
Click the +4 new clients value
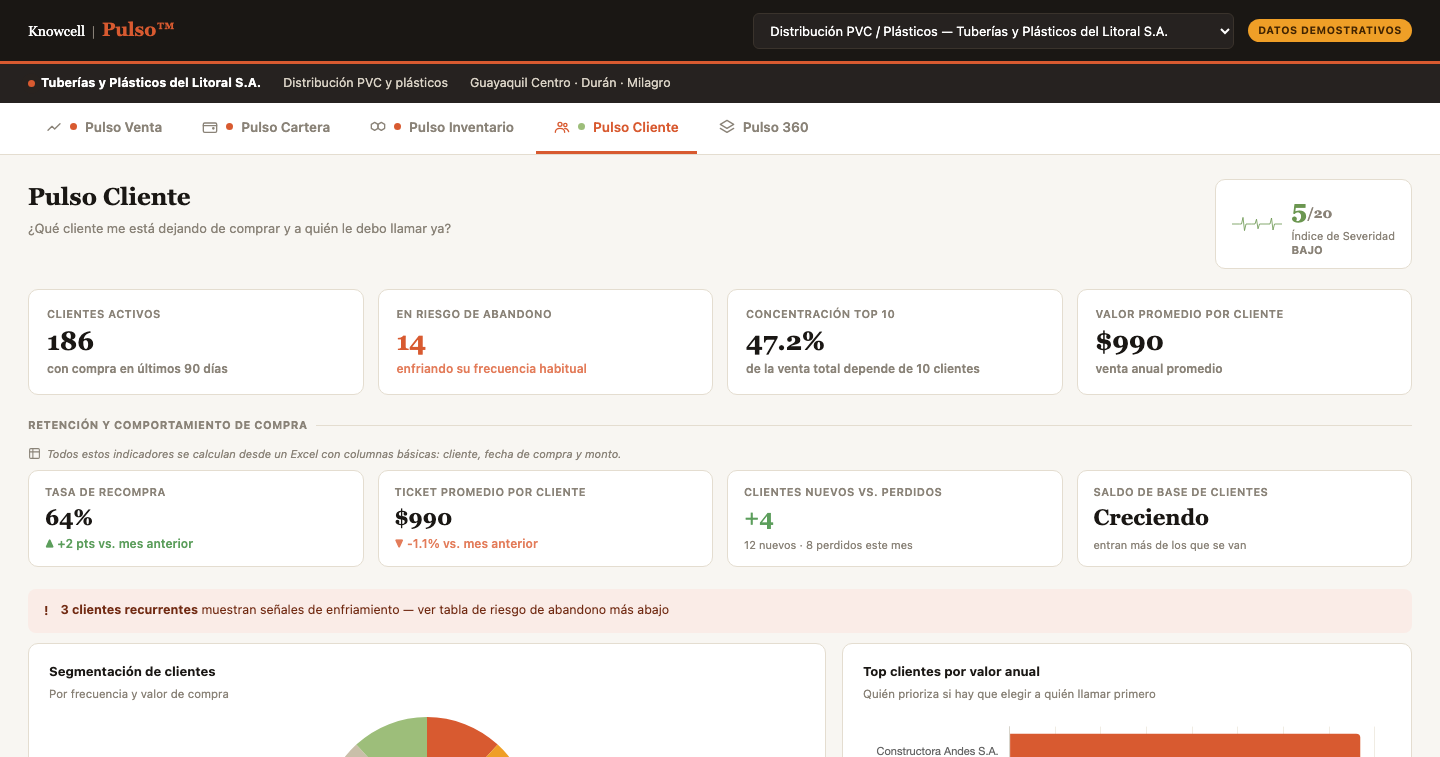point(759,520)
